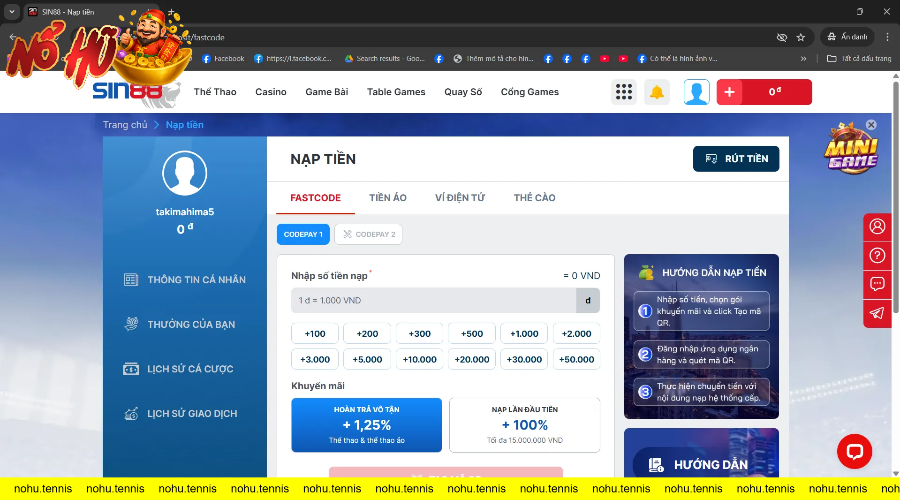900x500 pixels.
Task: Open the apps grid menu icon
Action: click(x=624, y=92)
